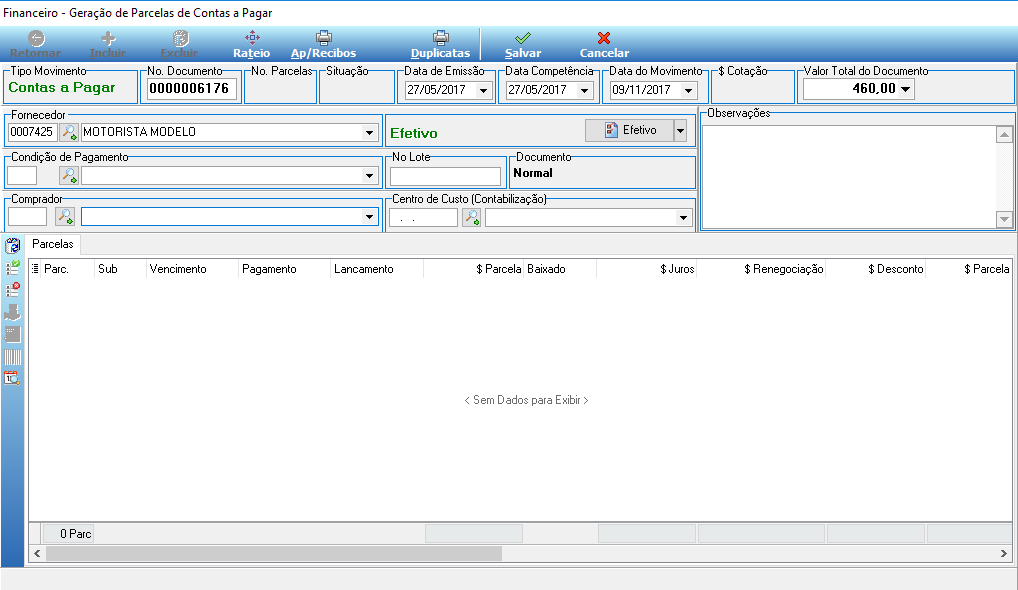Click the Excluir trash icon
1018x590 pixels.
tap(180, 38)
